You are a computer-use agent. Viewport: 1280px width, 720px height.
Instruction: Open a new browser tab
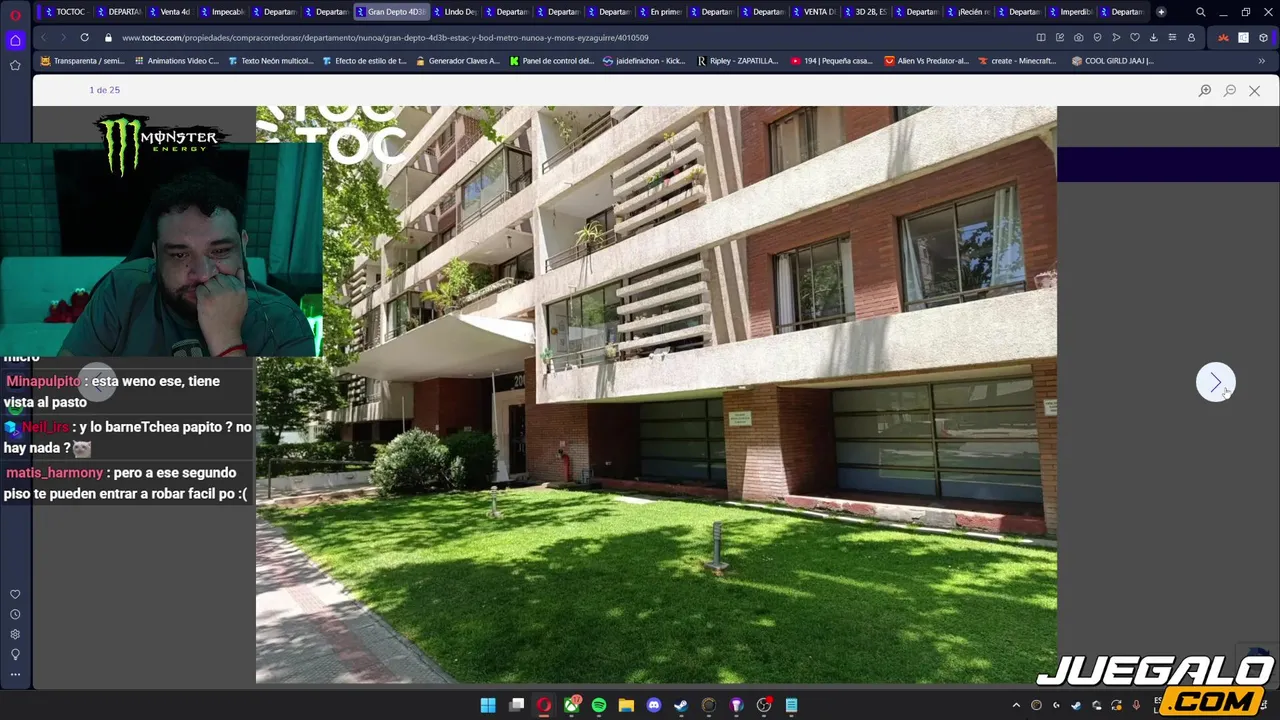[x=1161, y=12]
